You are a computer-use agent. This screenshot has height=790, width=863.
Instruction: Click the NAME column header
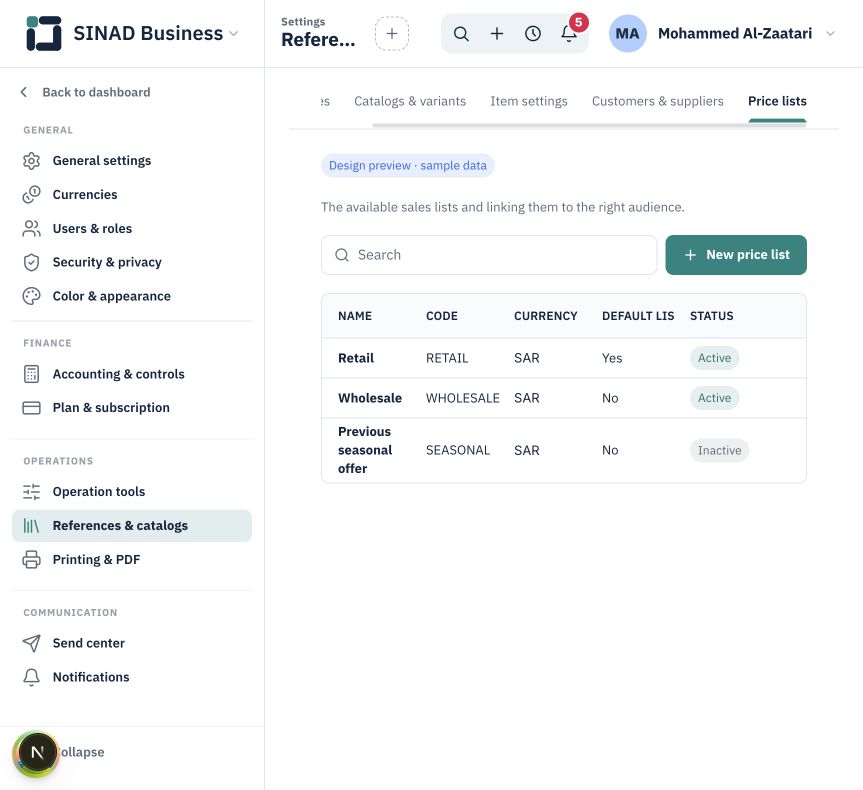pos(355,316)
